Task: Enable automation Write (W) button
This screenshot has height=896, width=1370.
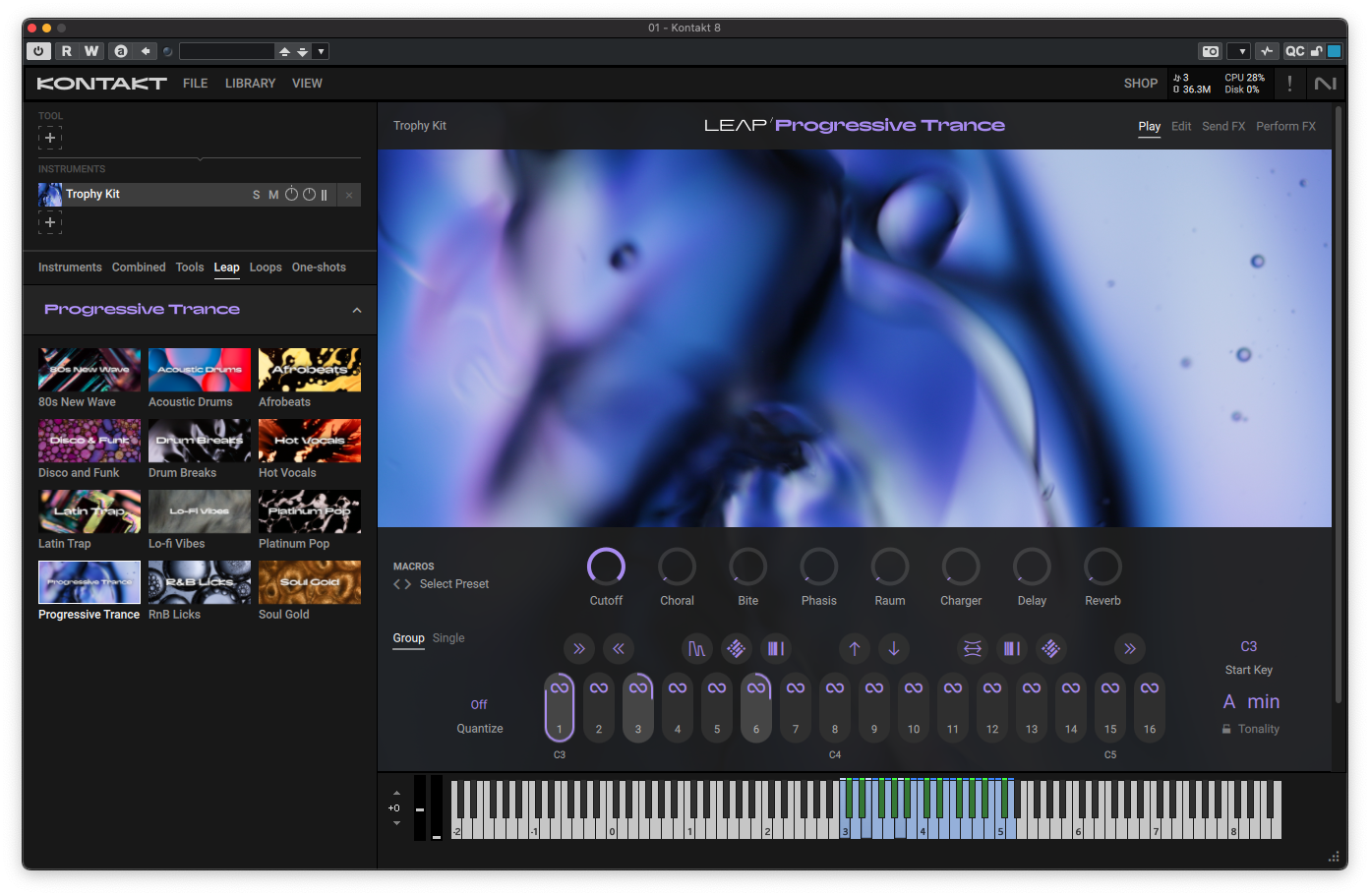Action: pyautogui.click(x=91, y=51)
